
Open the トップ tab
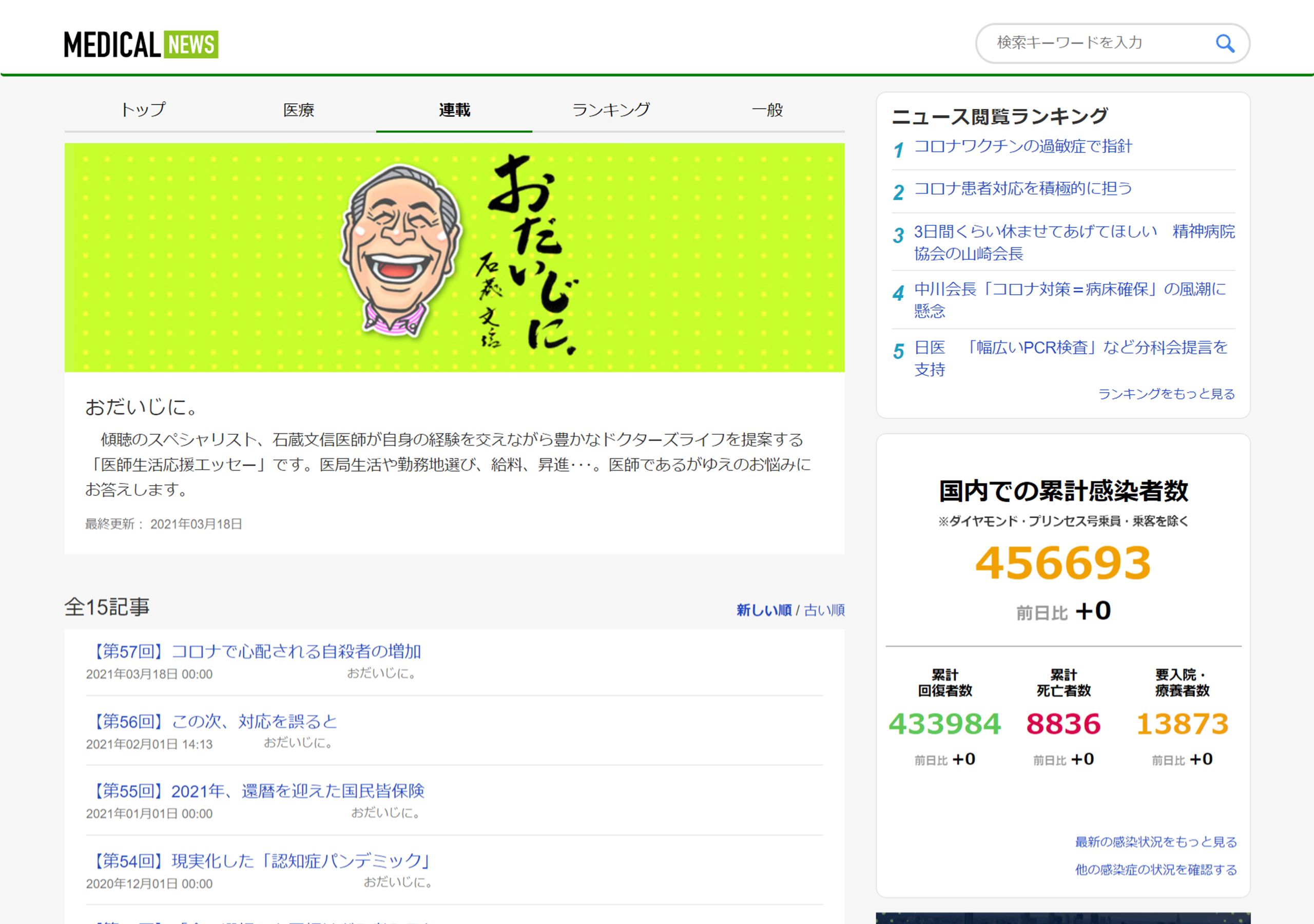click(x=143, y=109)
